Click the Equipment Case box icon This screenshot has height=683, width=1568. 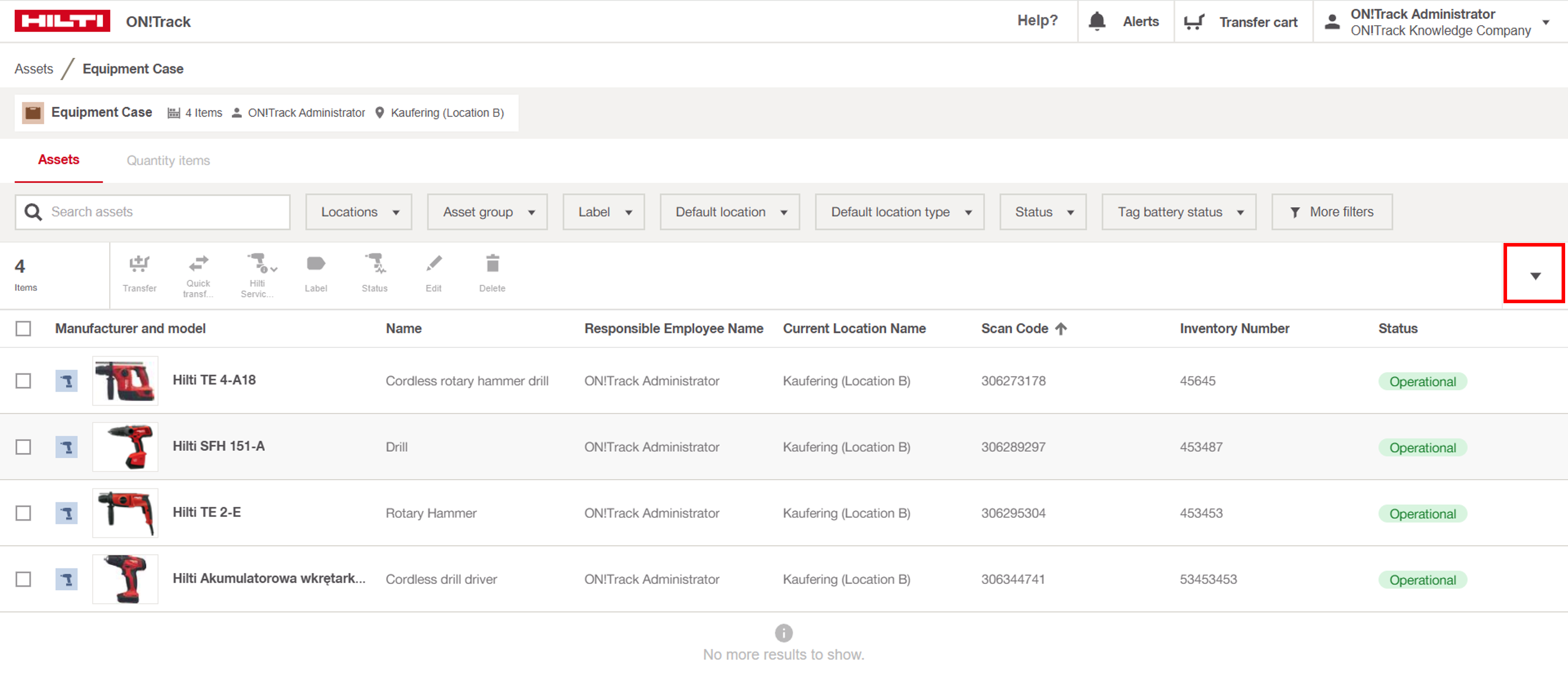(33, 113)
